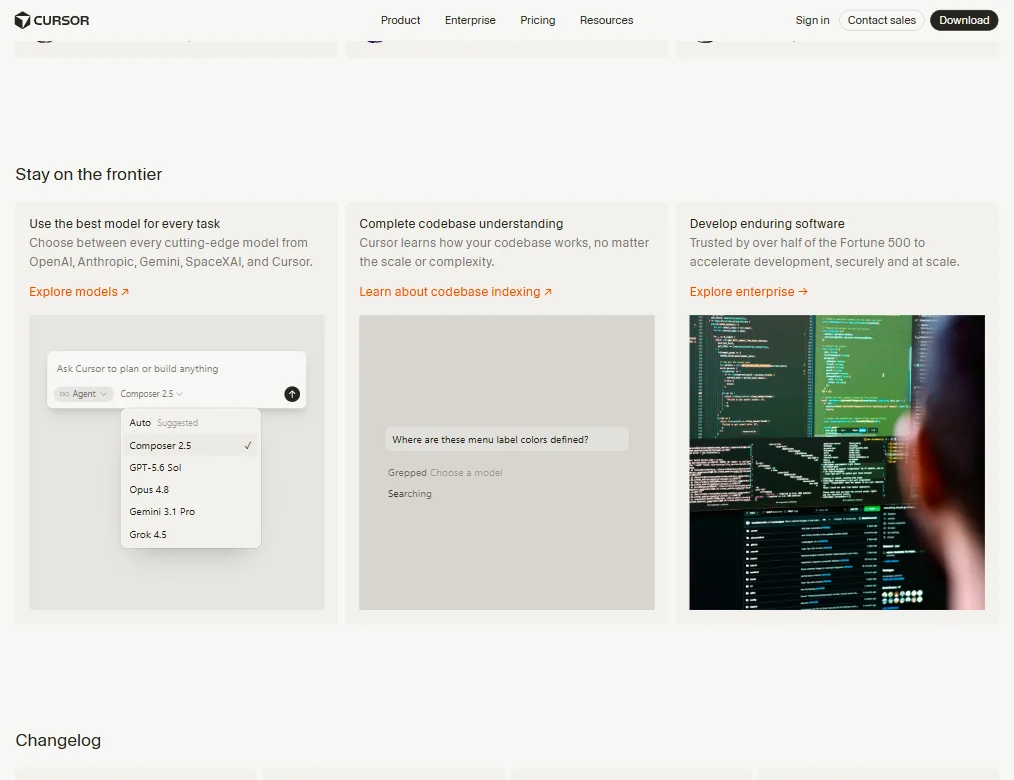Open the Product menu
Viewport: 1014px width, 780px height.
point(400,20)
